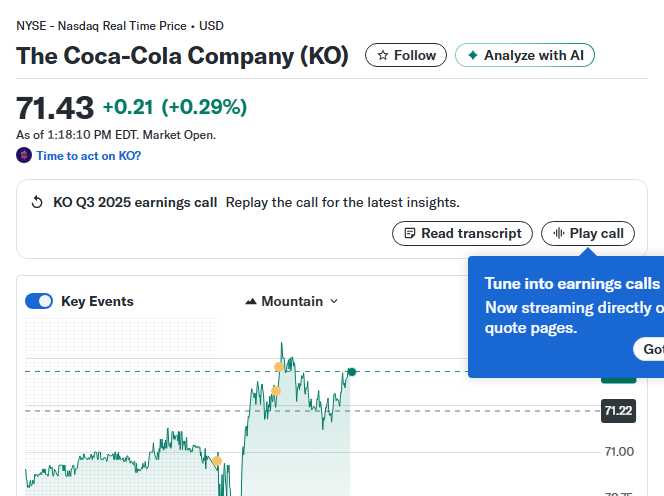Click the green current-price dot on chart
664x496 pixels.
point(351,372)
